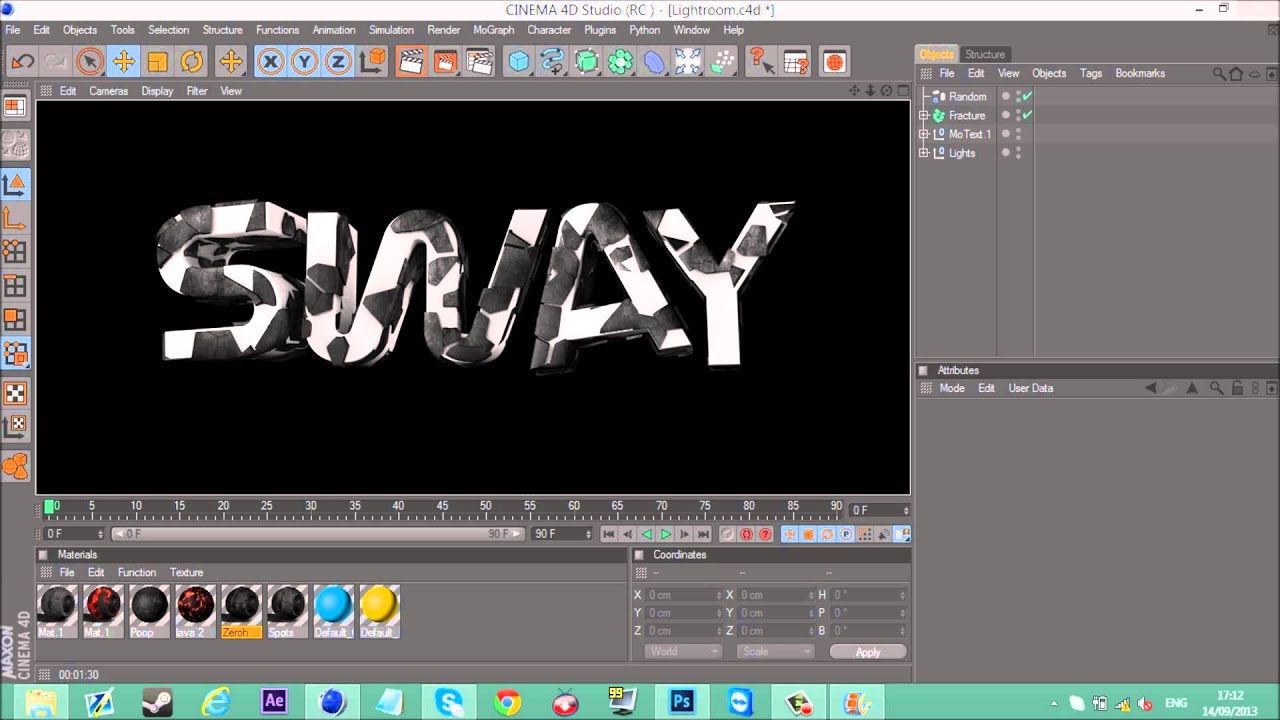Image resolution: width=1280 pixels, height=720 pixels.
Task: Open User Data in Attributes panel
Action: click(x=1030, y=388)
